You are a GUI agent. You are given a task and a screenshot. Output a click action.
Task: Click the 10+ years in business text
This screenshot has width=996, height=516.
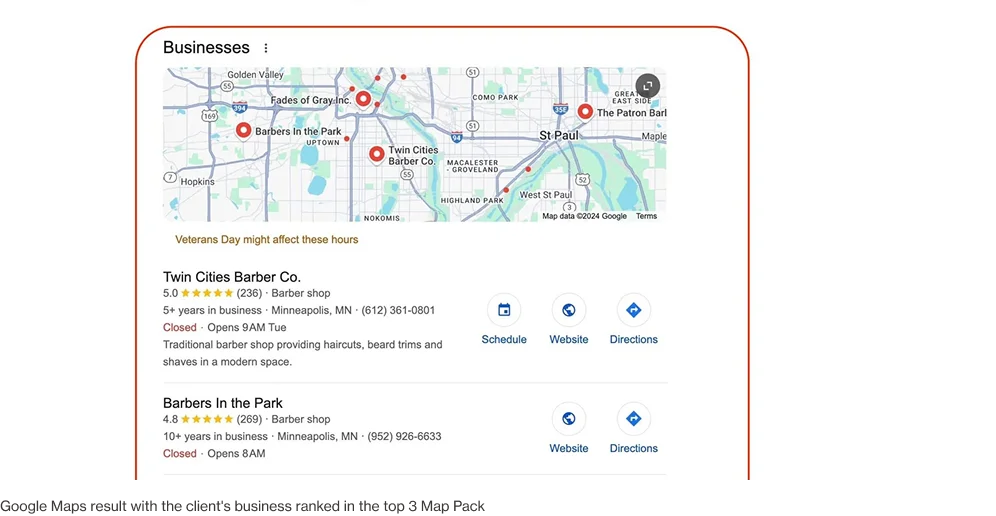pos(215,437)
